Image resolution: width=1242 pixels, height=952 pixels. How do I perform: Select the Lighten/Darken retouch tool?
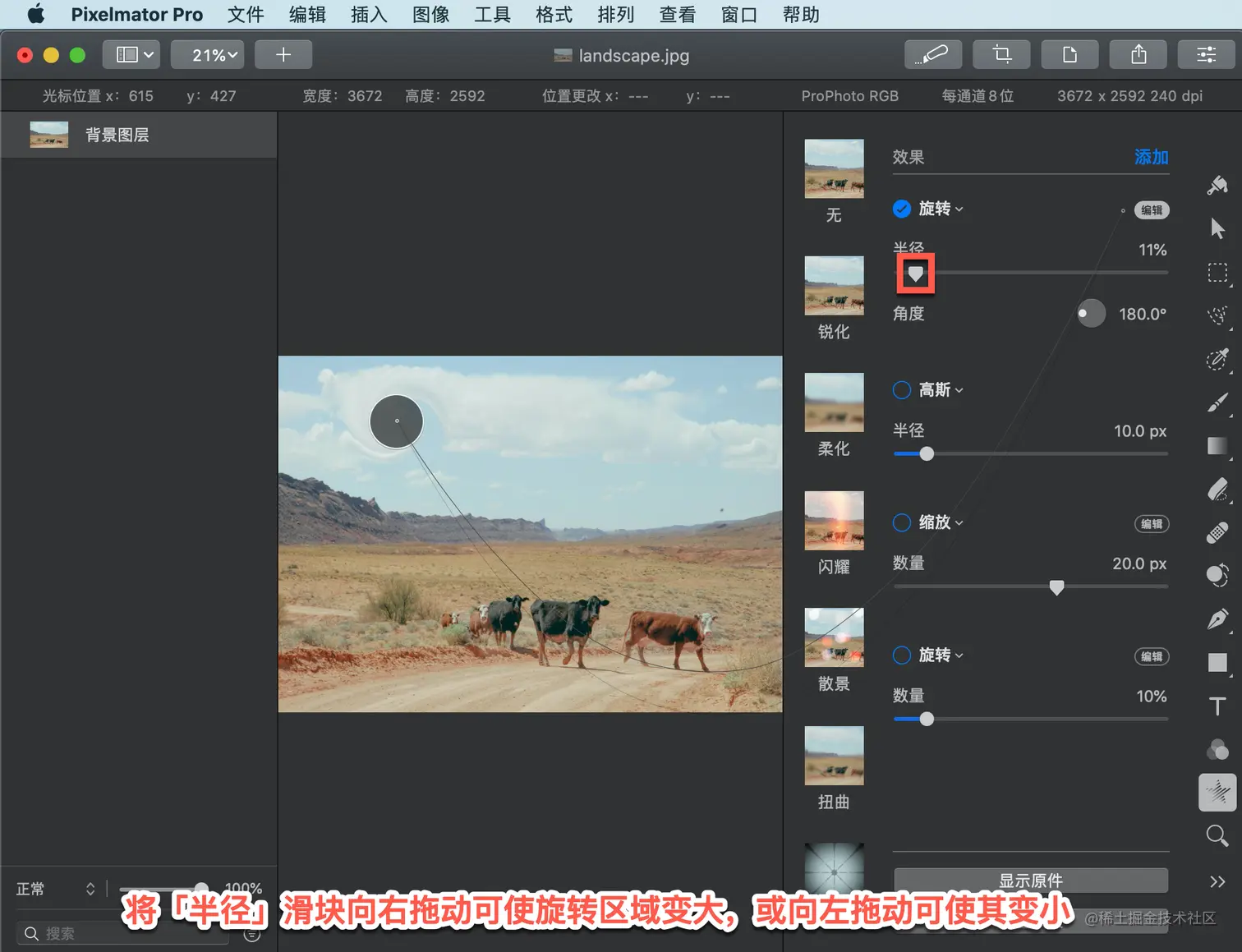1217,576
